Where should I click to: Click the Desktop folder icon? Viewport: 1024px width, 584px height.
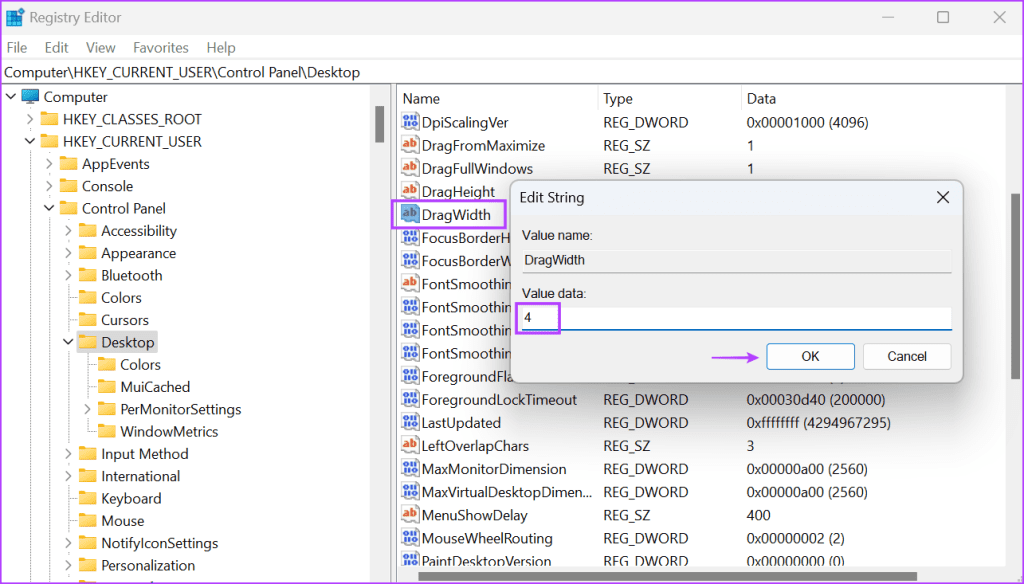click(x=89, y=341)
